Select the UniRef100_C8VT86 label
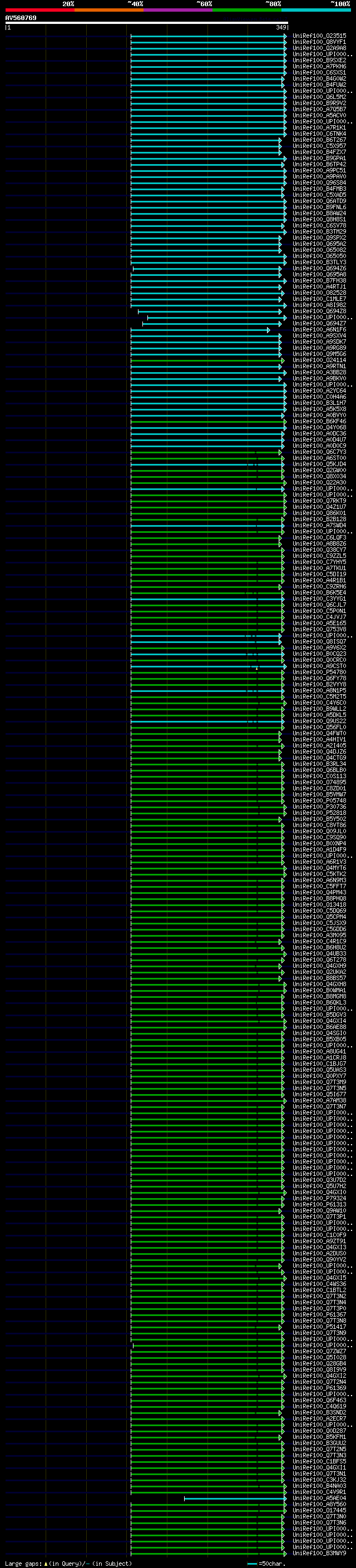Viewport: 356px width, 1568px height. (319, 825)
